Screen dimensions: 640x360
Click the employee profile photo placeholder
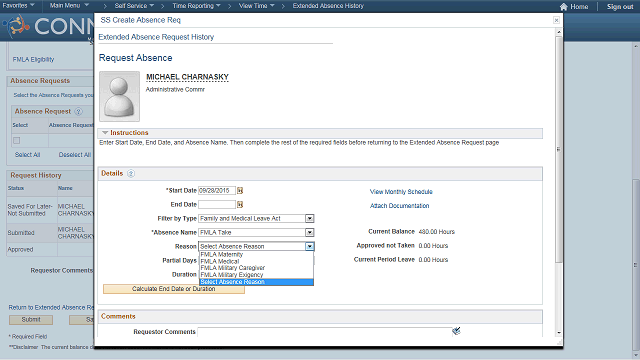coord(120,96)
